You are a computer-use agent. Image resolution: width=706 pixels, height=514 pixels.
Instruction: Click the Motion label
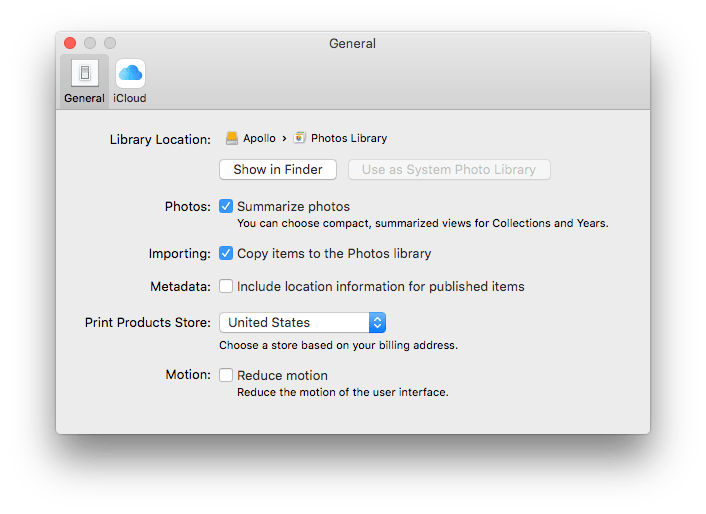point(188,374)
